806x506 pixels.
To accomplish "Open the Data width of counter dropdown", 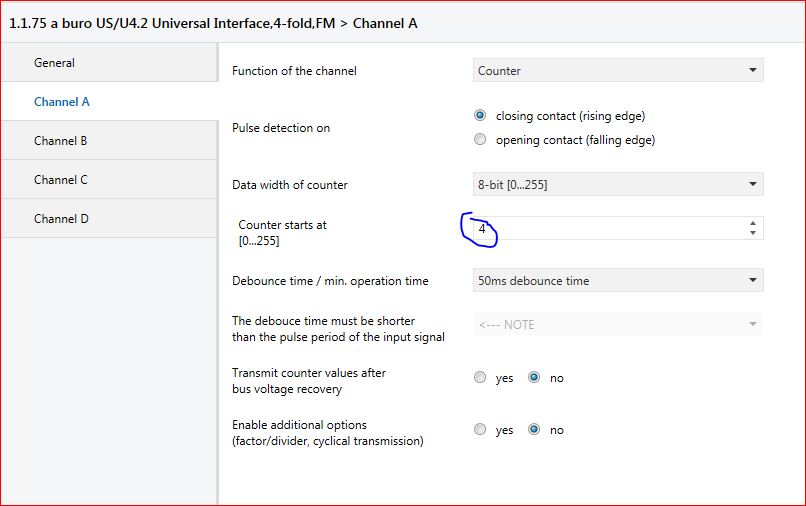I will click(x=617, y=185).
